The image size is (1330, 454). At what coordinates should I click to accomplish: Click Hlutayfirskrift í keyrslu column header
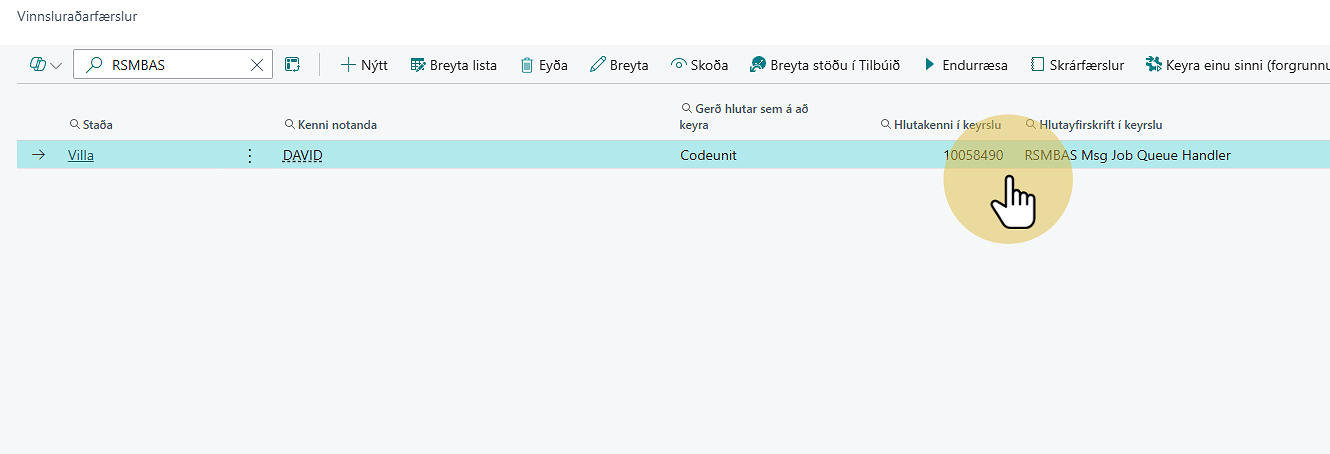pyautogui.click(x=1094, y=125)
